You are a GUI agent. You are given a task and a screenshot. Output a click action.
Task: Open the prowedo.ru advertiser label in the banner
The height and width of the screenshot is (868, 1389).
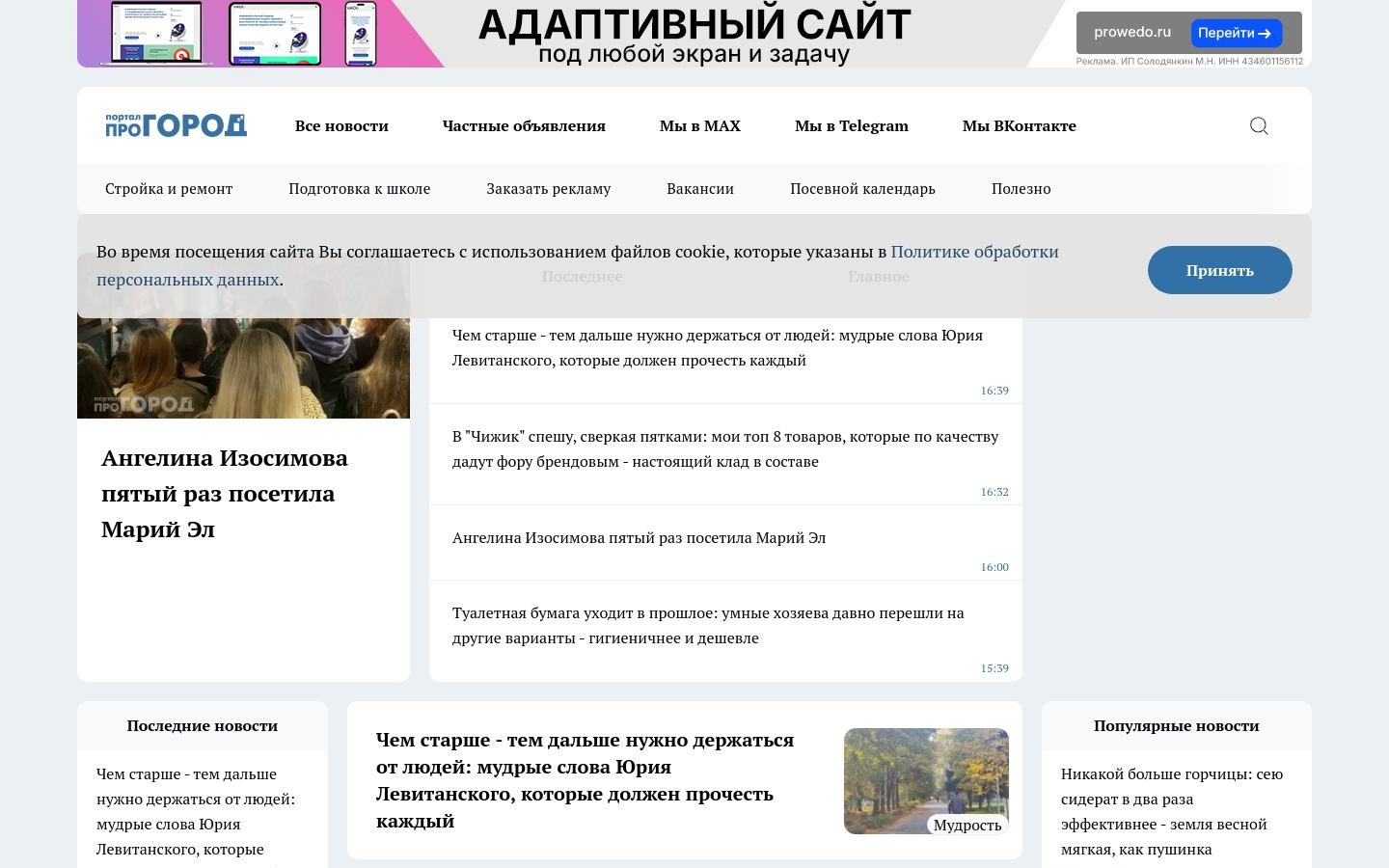click(x=1132, y=32)
